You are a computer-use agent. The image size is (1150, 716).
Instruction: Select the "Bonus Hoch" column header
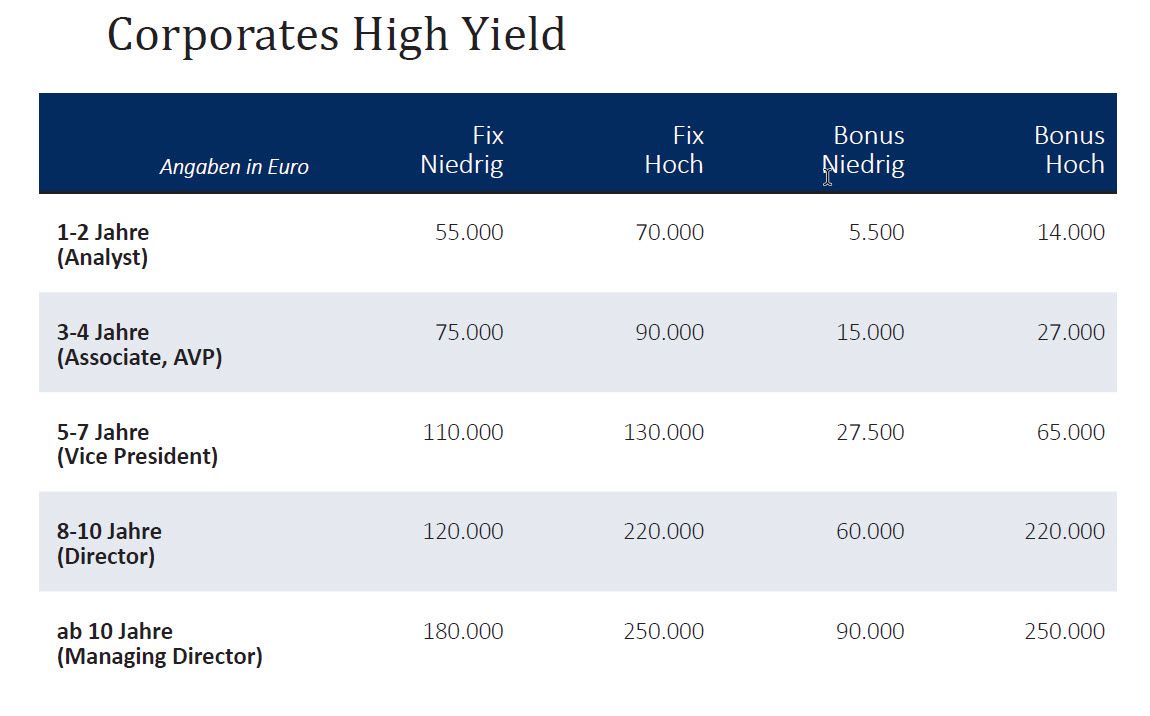coord(1069,150)
